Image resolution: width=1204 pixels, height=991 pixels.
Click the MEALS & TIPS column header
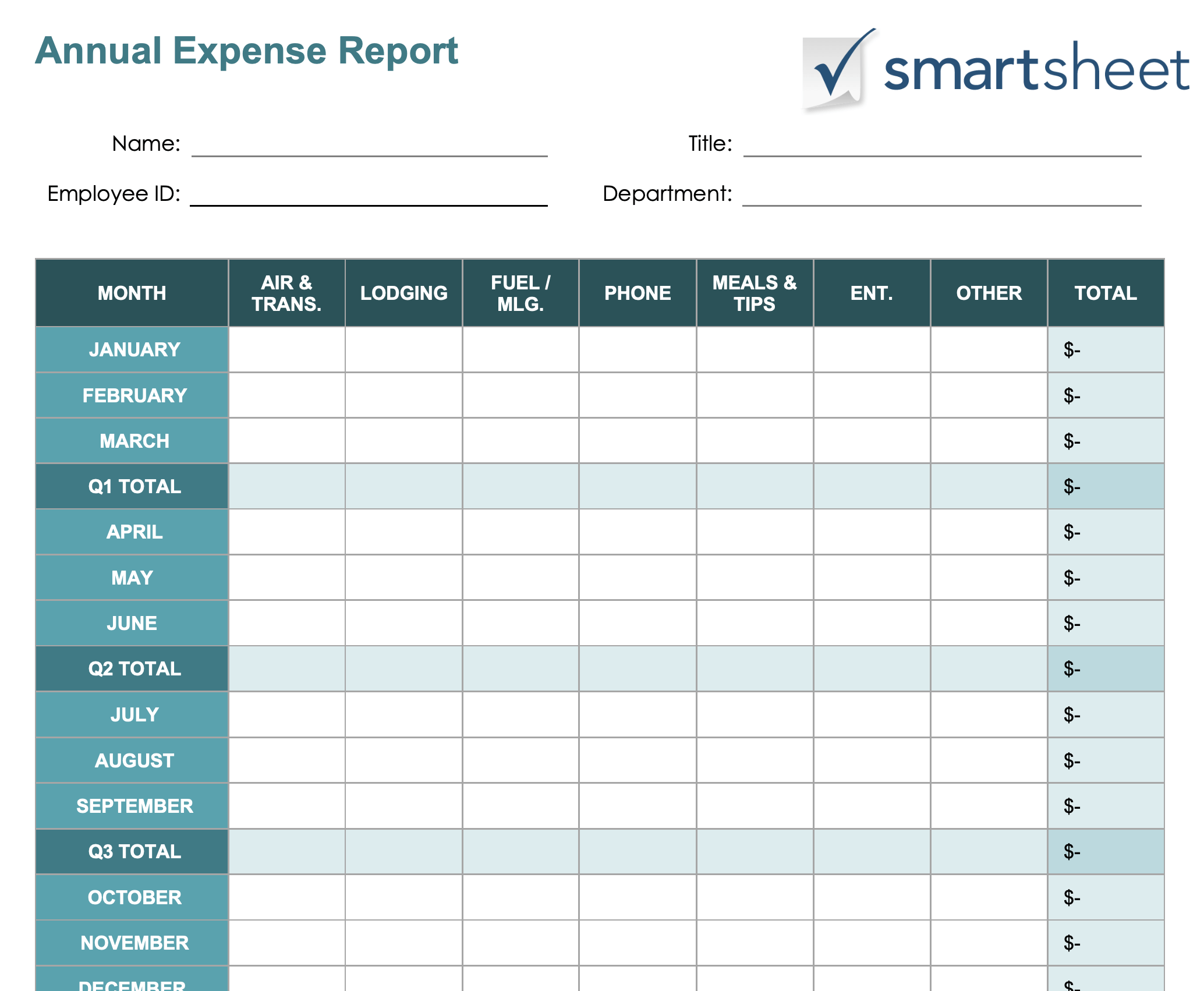tap(754, 293)
